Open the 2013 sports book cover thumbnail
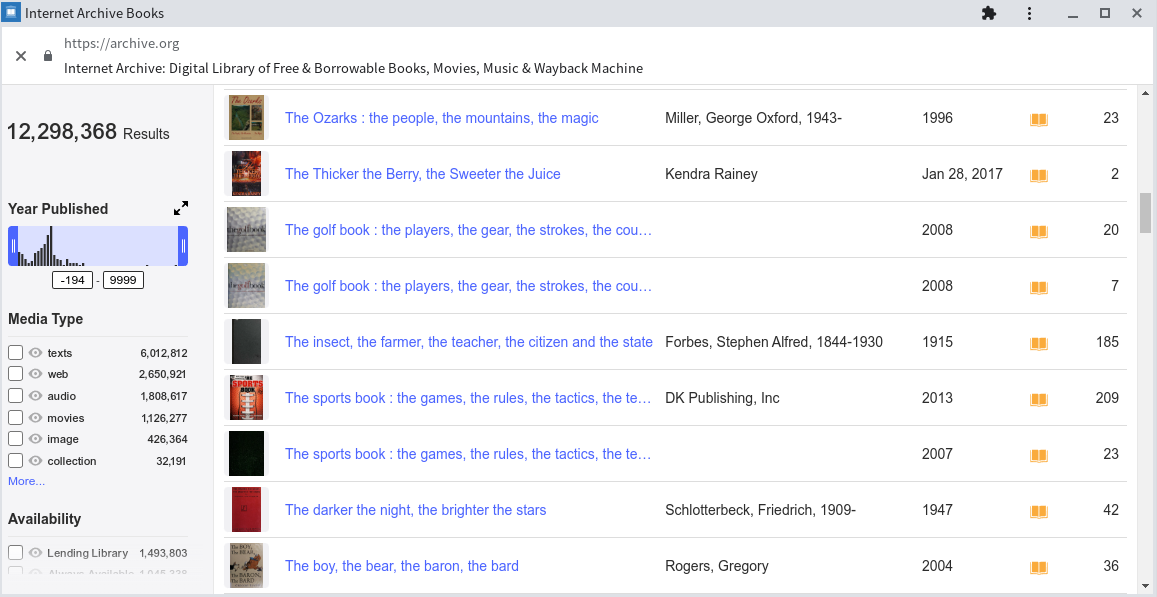Screen dimensions: 1157x597 [x=246, y=398]
